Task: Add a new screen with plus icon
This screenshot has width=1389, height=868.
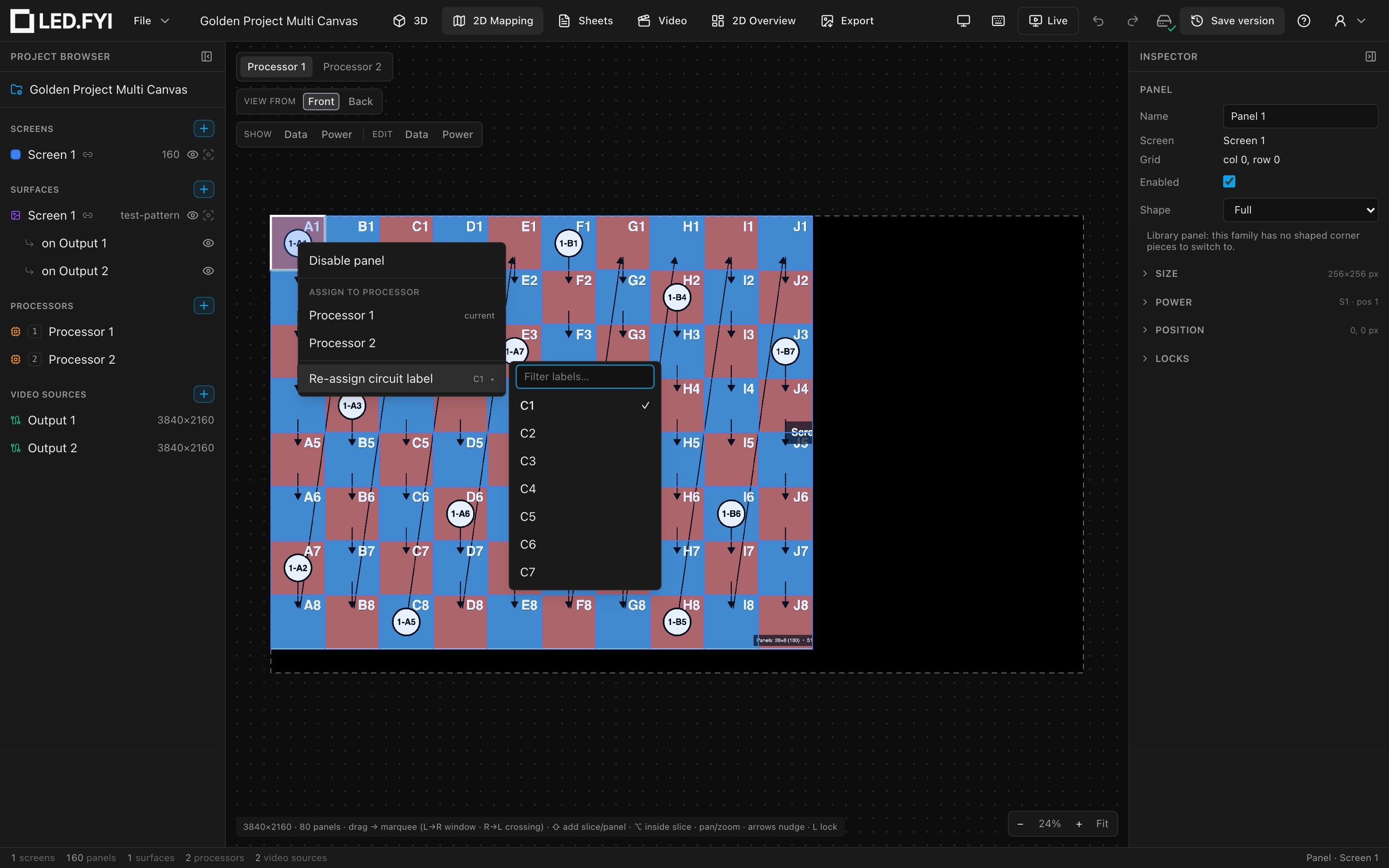Action: (204, 128)
